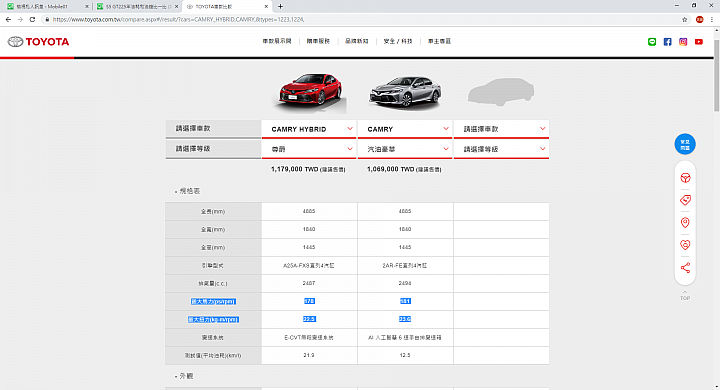Open the Facebook icon in header
Viewport: 720px width, 390px height.
coord(667,42)
